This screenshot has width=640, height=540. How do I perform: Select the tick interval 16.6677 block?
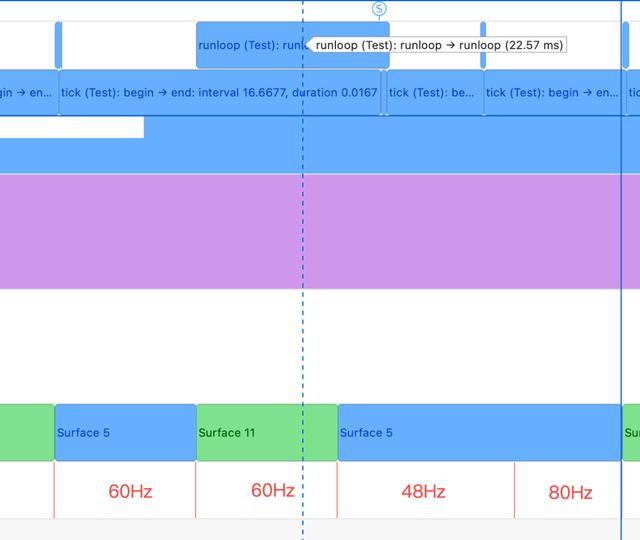(x=220, y=93)
